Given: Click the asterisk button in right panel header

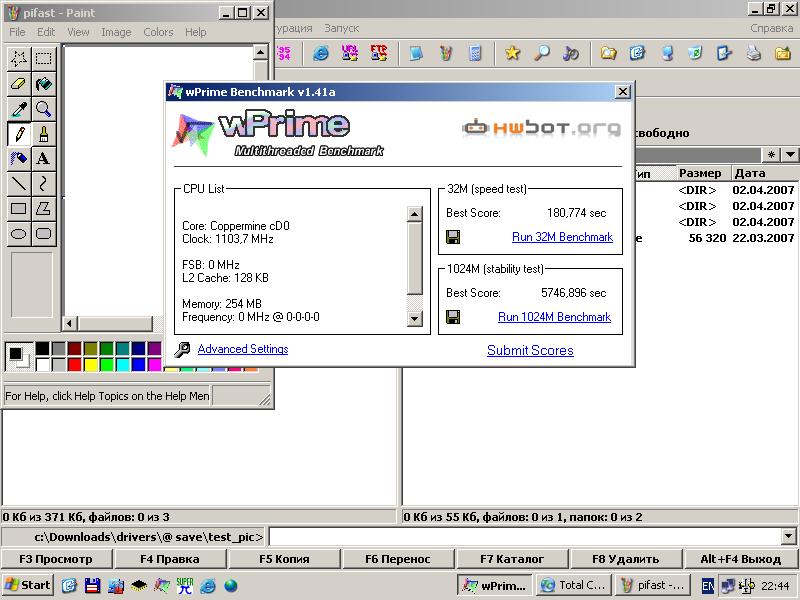Looking at the screenshot, I should tap(771, 155).
